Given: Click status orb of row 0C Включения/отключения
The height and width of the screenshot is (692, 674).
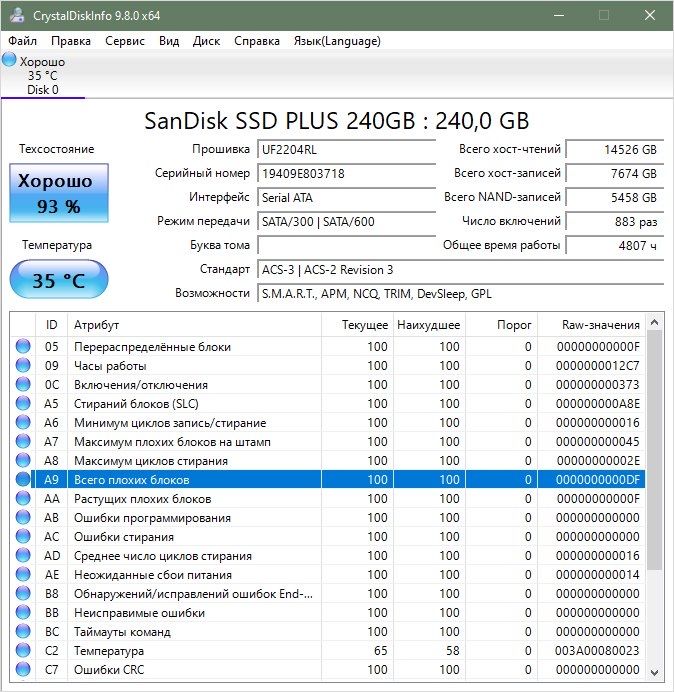Looking at the screenshot, I should [23, 384].
